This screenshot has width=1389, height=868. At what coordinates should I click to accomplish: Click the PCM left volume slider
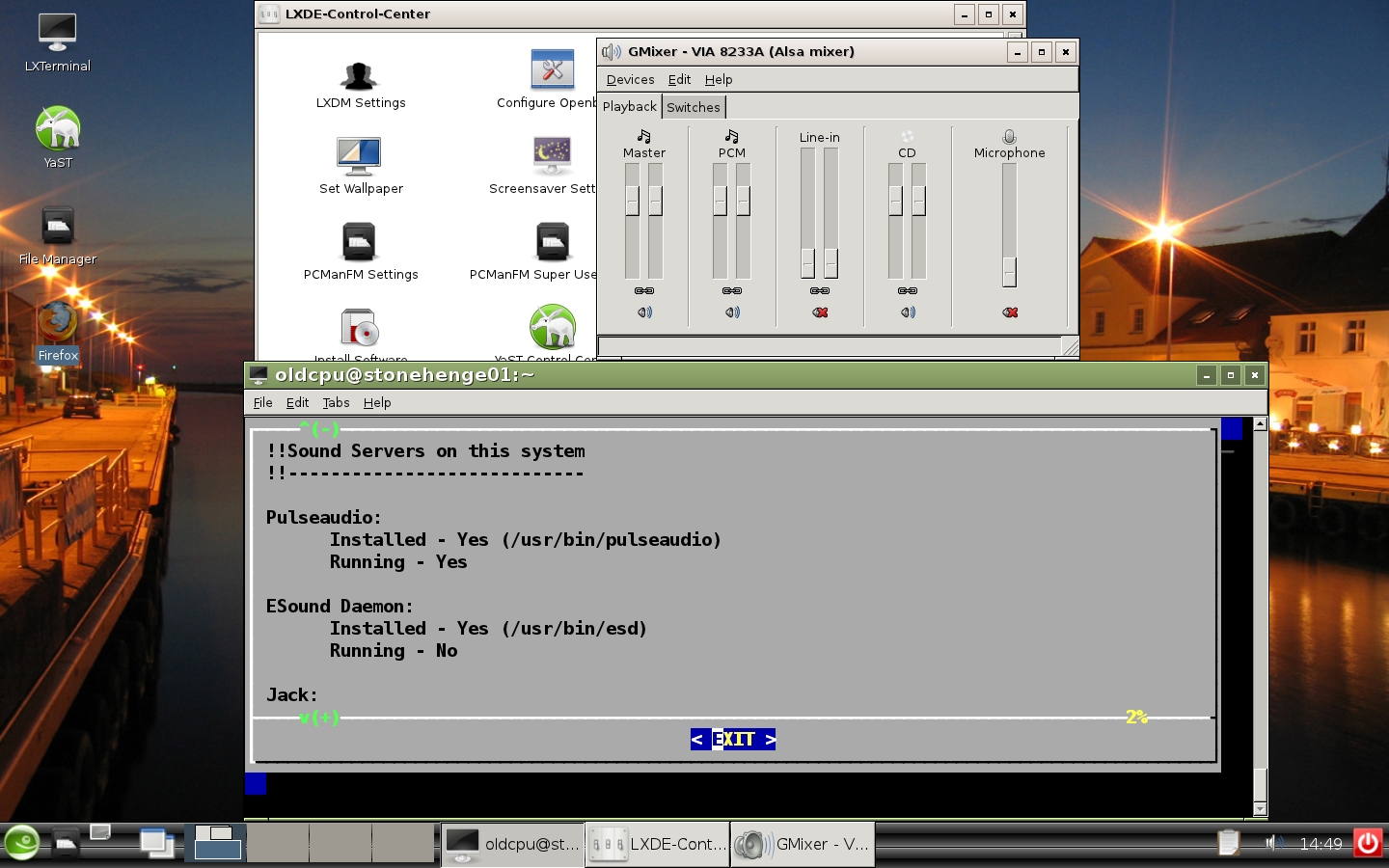[x=720, y=200]
